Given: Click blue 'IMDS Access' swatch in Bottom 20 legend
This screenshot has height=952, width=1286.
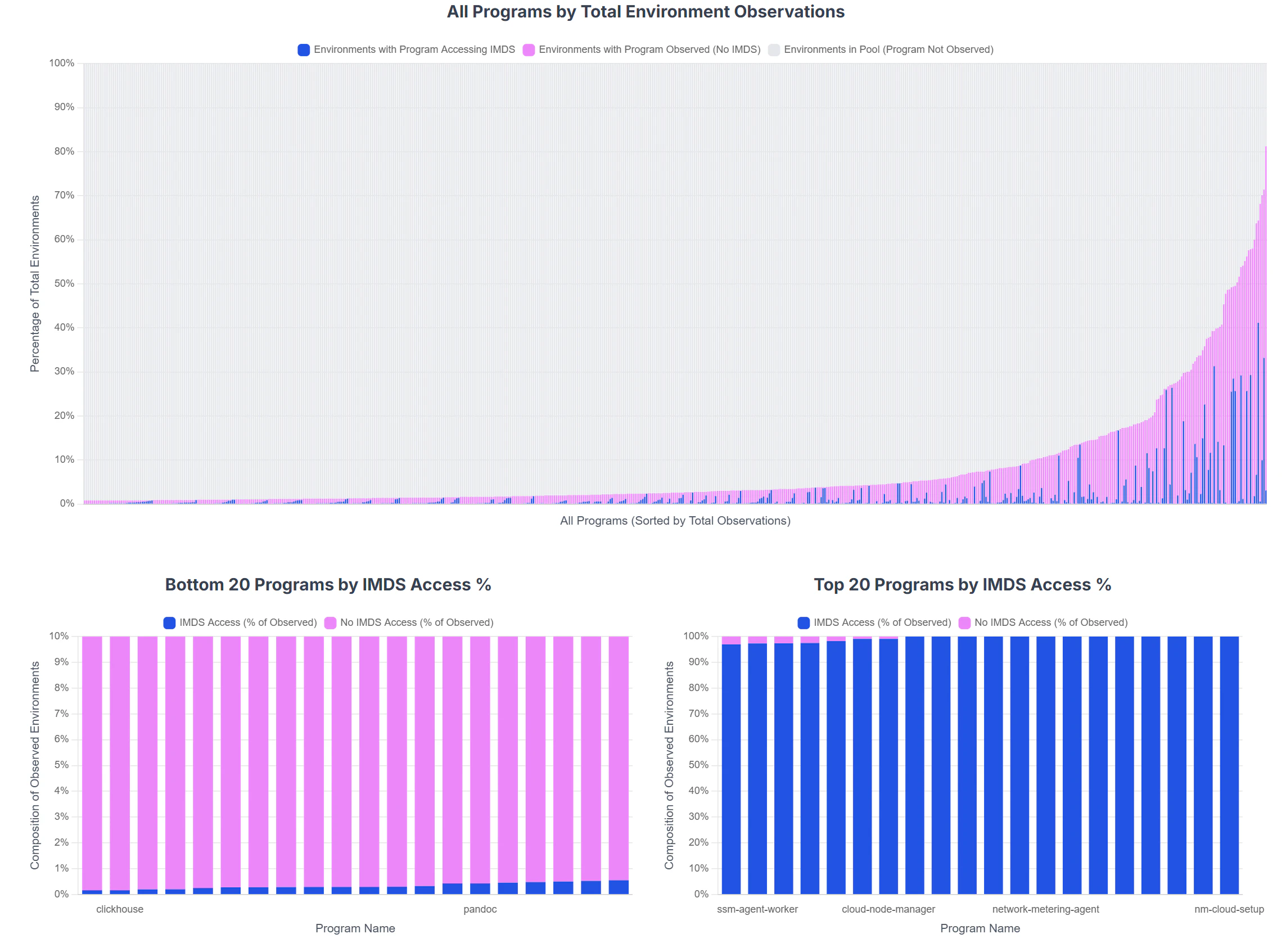Looking at the screenshot, I should click(169, 623).
